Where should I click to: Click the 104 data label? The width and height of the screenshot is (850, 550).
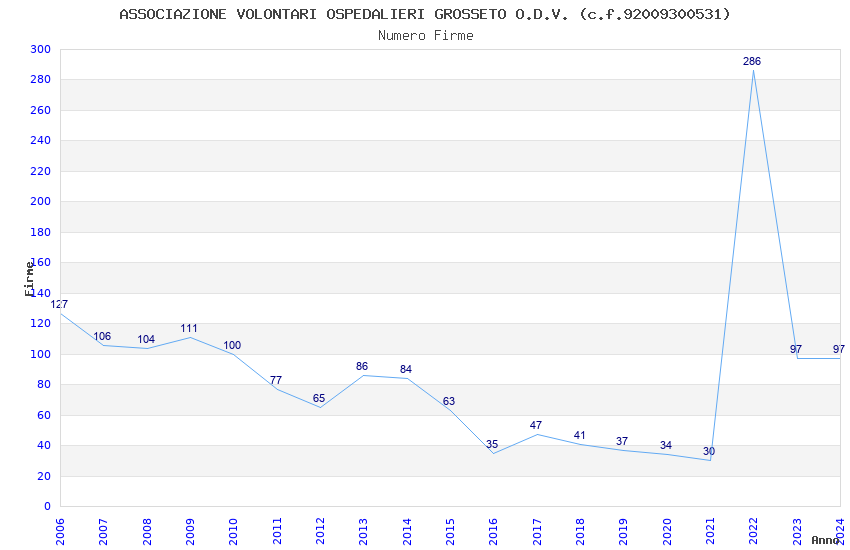point(146,339)
